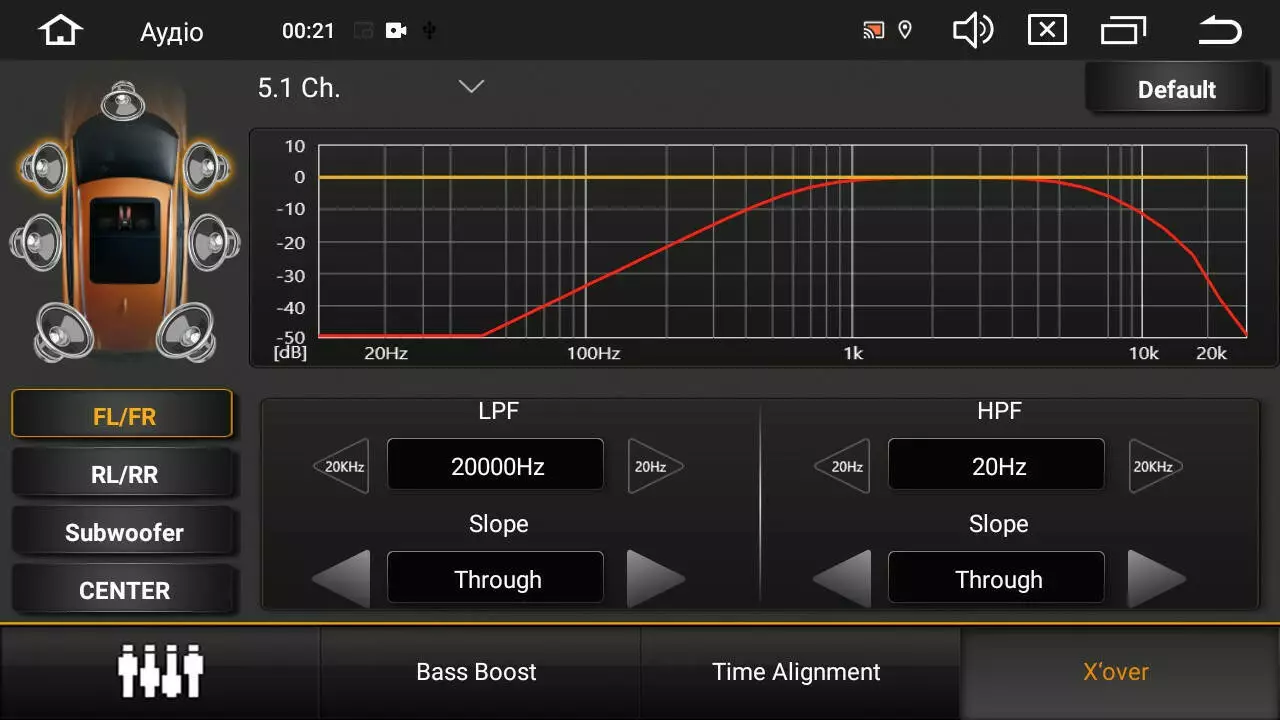The width and height of the screenshot is (1280, 720).
Task: Expand the 5.1 Ch. dropdown
Action: [x=470, y=87]
